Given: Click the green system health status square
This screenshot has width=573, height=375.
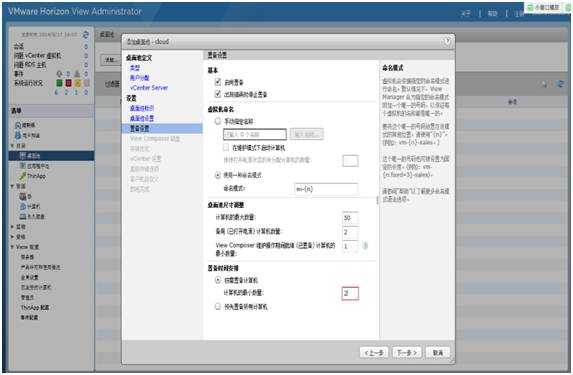Looking at the screenshot, I should pos(59,83).
